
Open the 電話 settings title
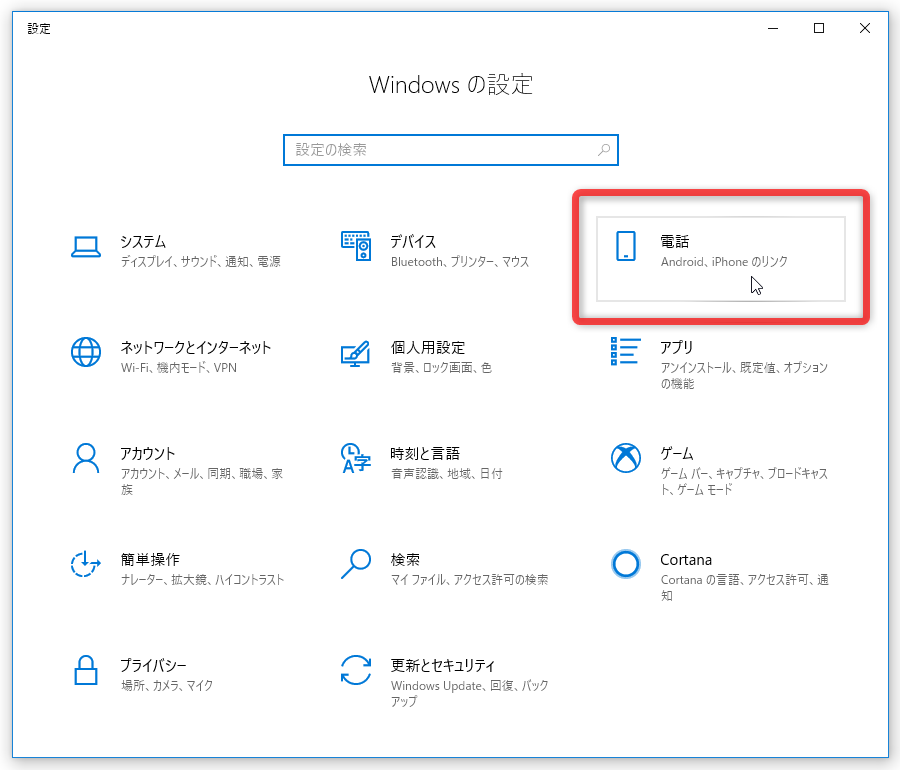coord(674,242)
